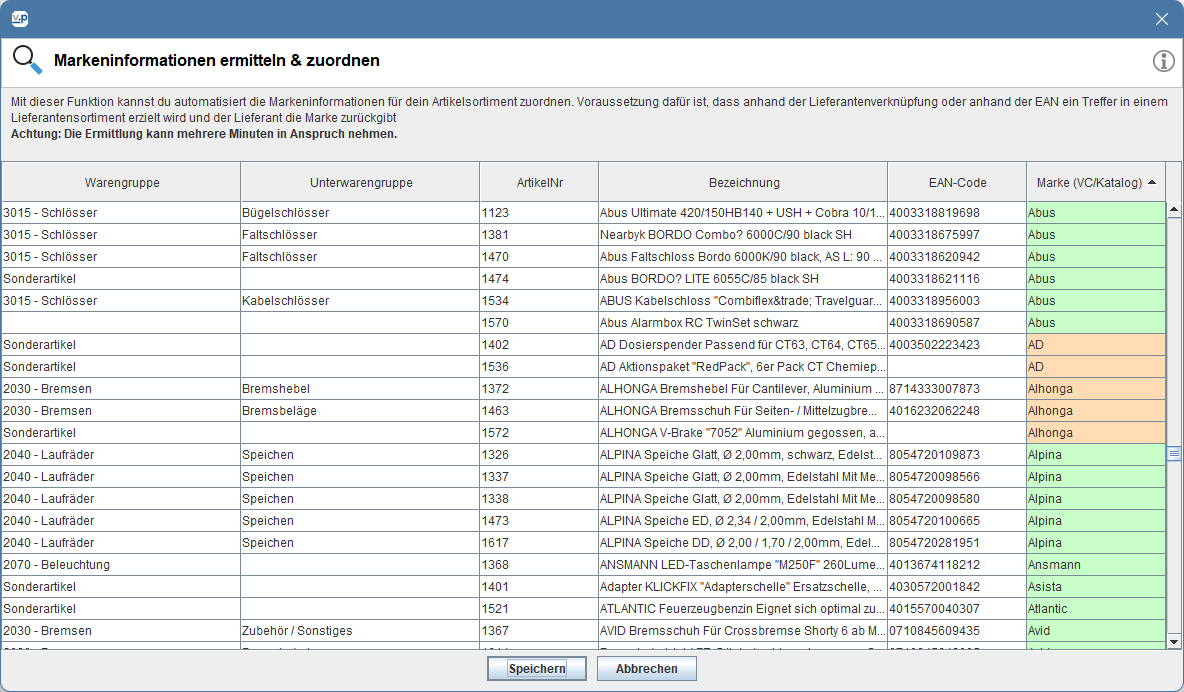
Task: Click EAN code 8714333007873
Action: tap(957, 388)
